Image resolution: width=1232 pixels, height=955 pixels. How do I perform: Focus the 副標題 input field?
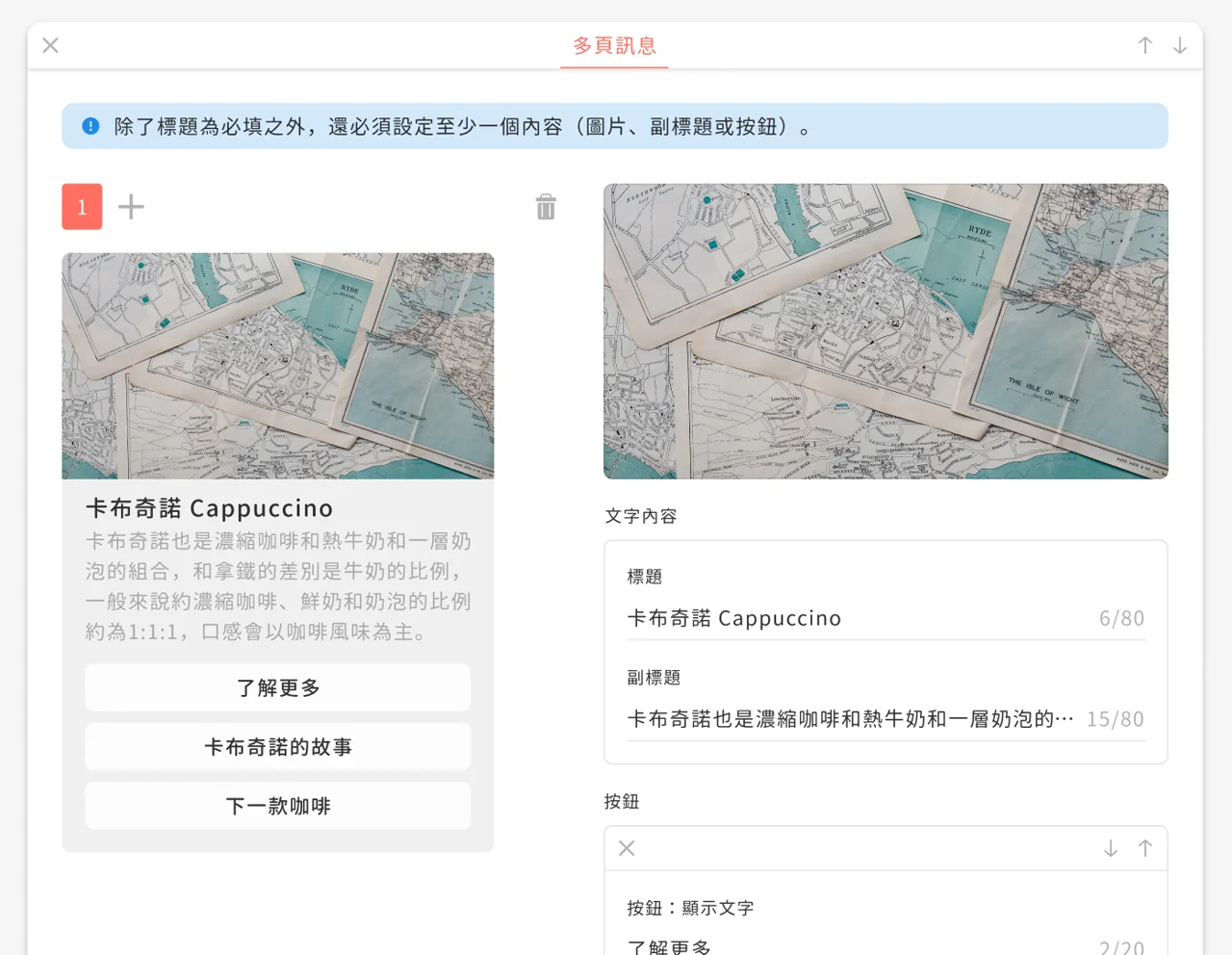click(885, 719)
